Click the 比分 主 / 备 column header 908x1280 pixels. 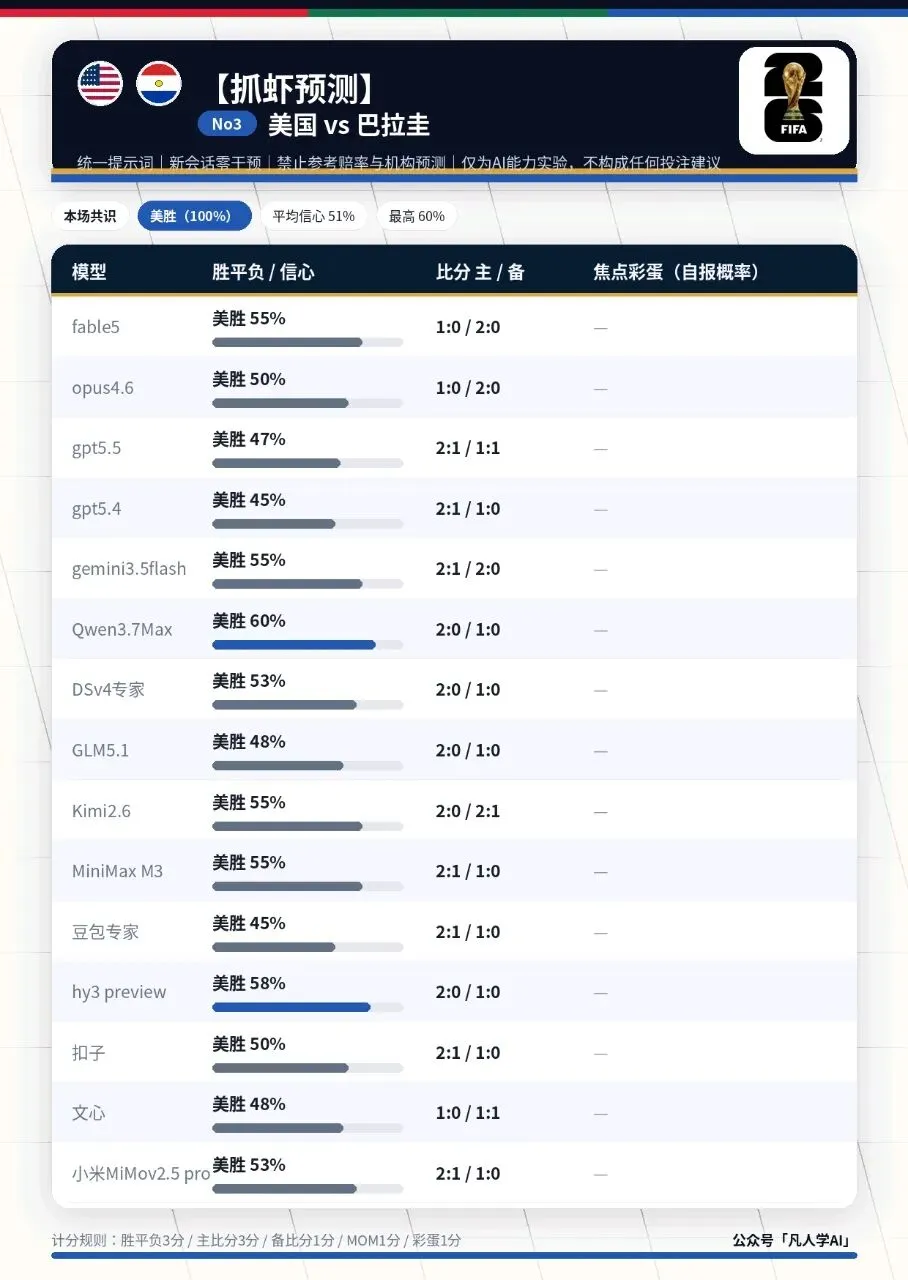[x=480, y=272]
